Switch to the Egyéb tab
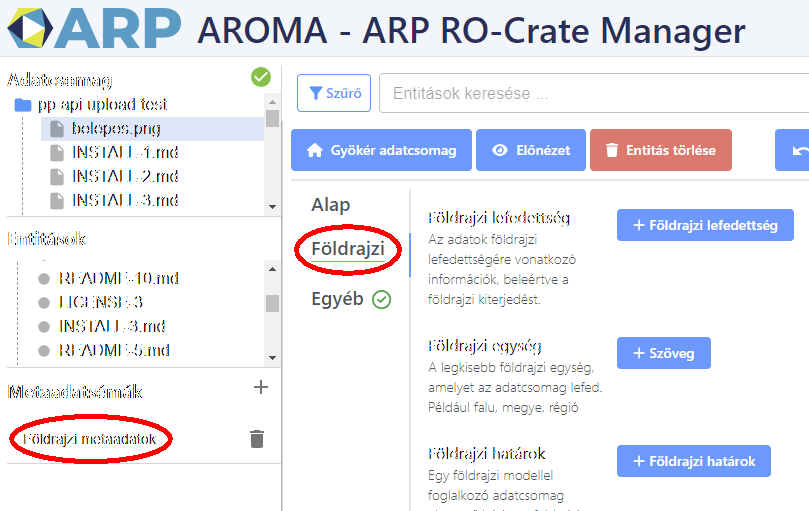Viewport: 809px width, 511px height. pos(337,299)
